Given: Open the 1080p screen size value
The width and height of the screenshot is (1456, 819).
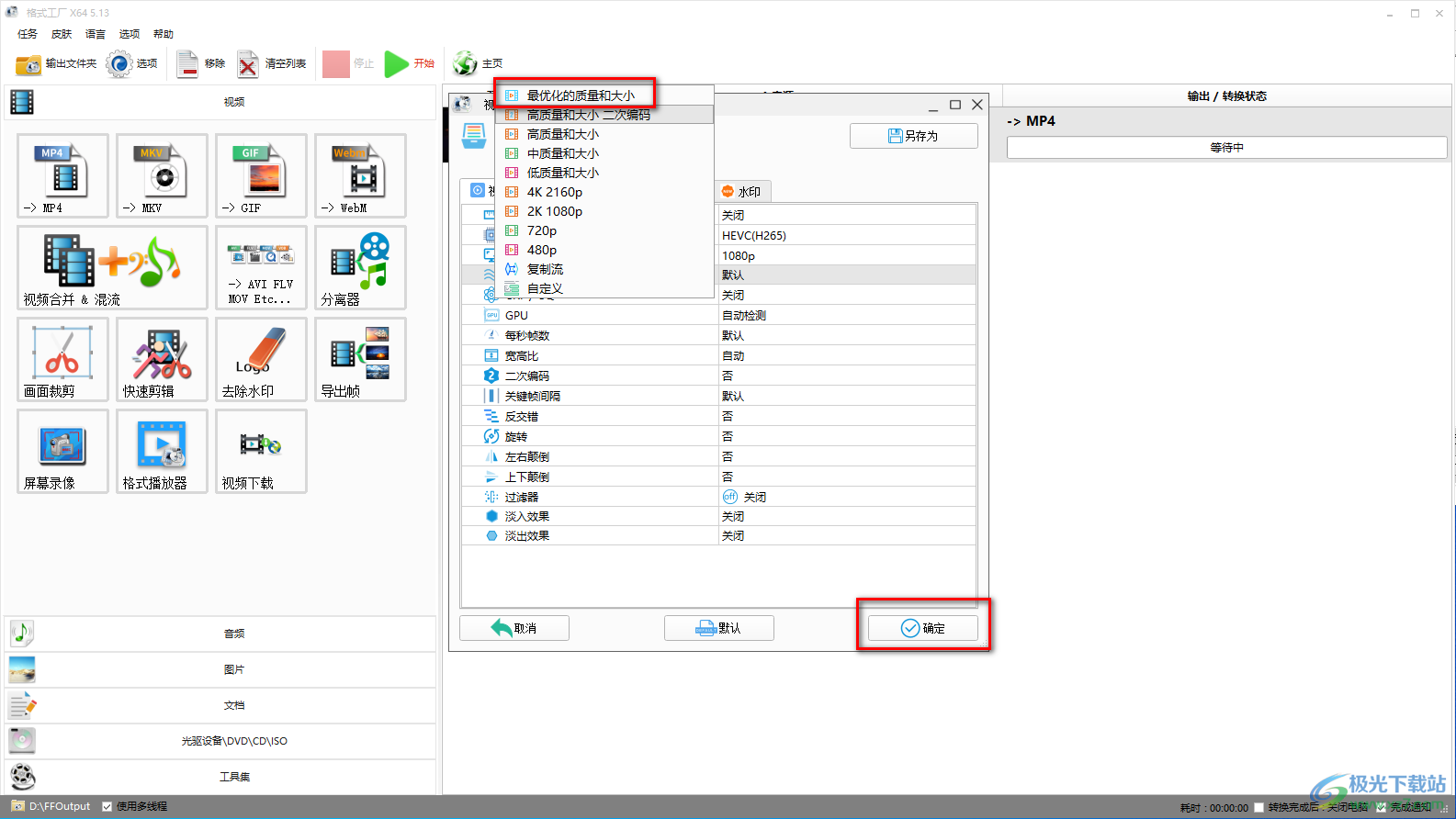Looking at the screenshot, I should point(846,255).
